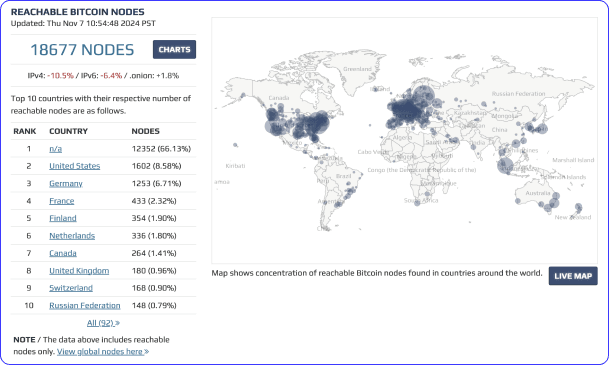Select the 18677 NODES total count
Viewport: 609px width, 365px height.
82,50
